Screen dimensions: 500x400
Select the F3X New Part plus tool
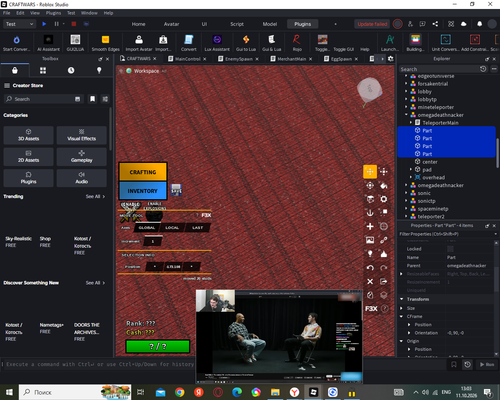point(370,226)
